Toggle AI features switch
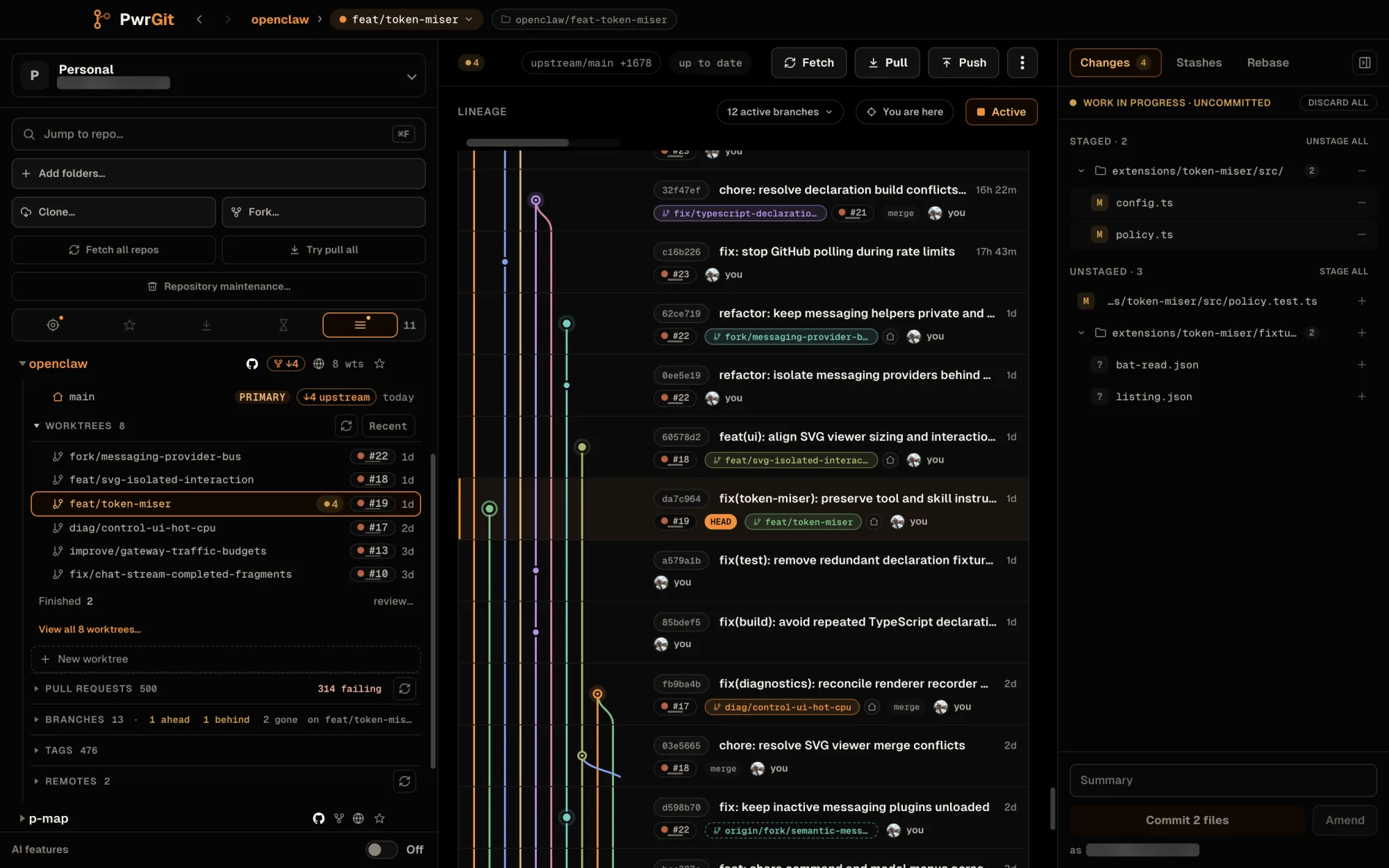The image size is (1389, 868). pos(381,849)
